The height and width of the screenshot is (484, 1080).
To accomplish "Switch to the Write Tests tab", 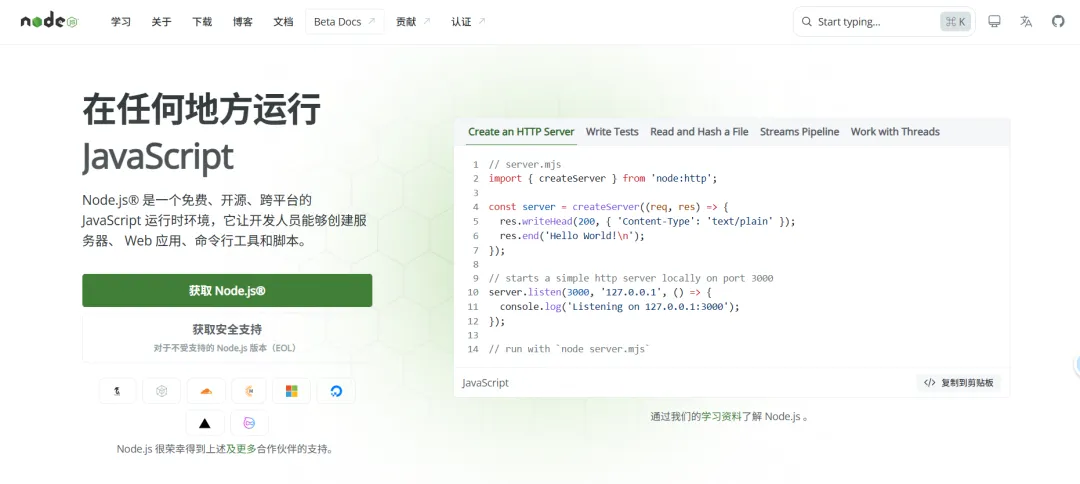I will pos(612,131).
